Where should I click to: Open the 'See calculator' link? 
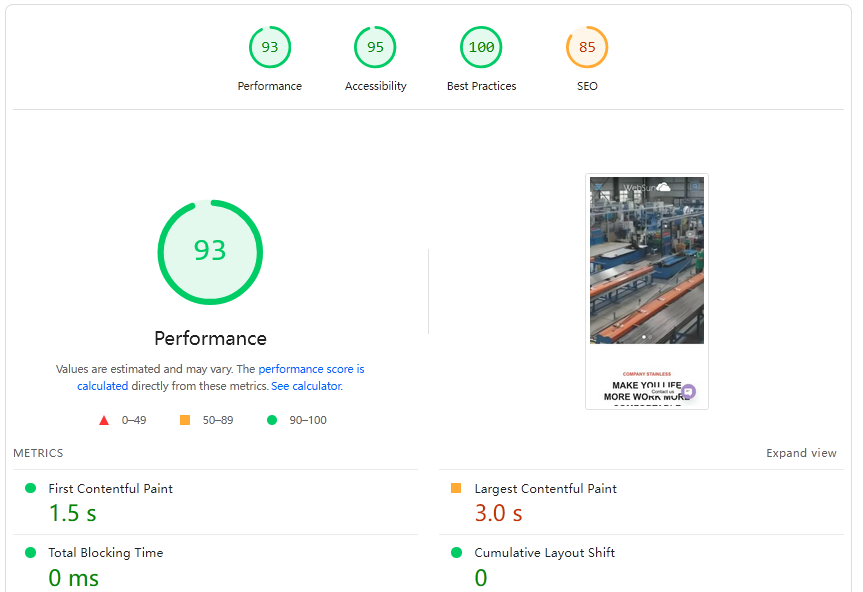306,386
